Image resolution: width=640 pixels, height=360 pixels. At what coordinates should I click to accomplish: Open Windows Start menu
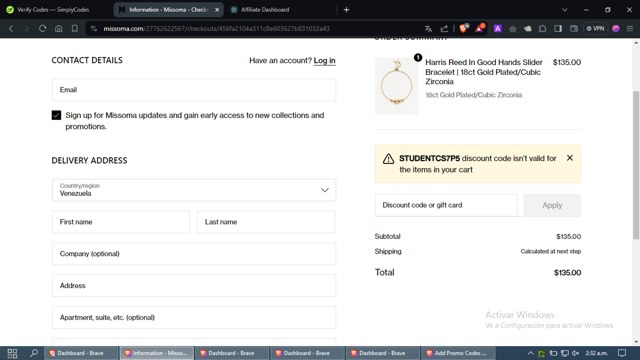pos(12,353)
